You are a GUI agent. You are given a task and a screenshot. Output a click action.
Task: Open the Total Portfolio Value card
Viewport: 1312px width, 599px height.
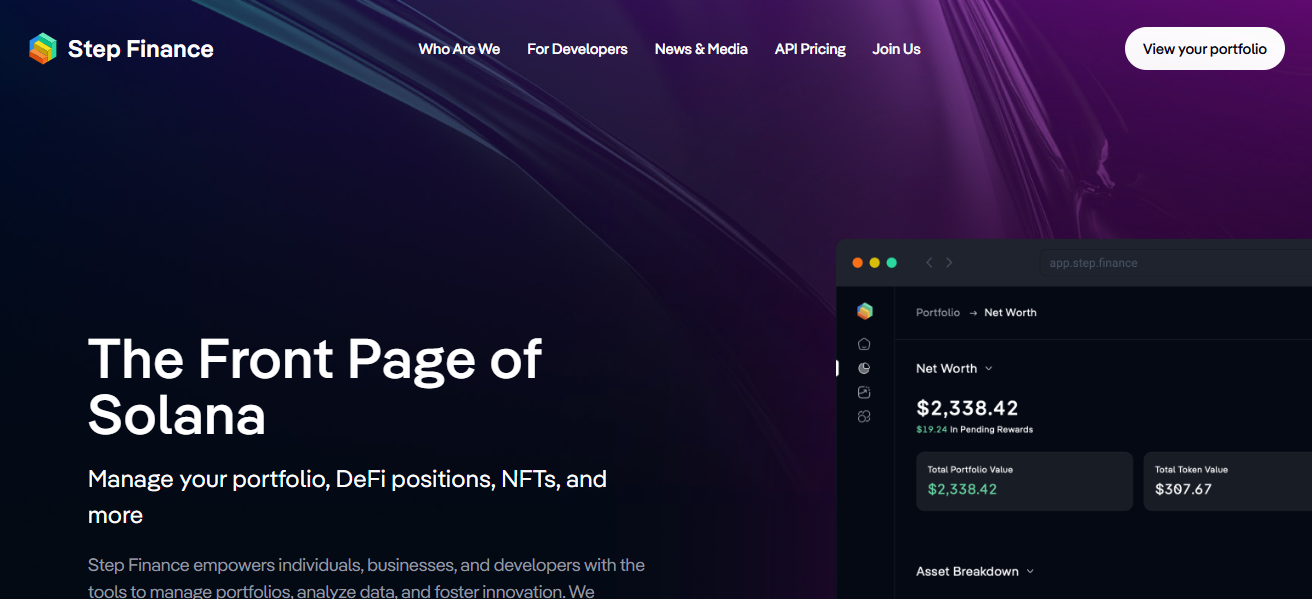[1024, 481]
